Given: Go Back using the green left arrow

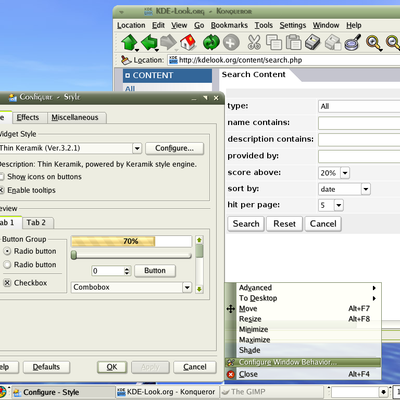Looking at the screenshot, I should [149, 42].
